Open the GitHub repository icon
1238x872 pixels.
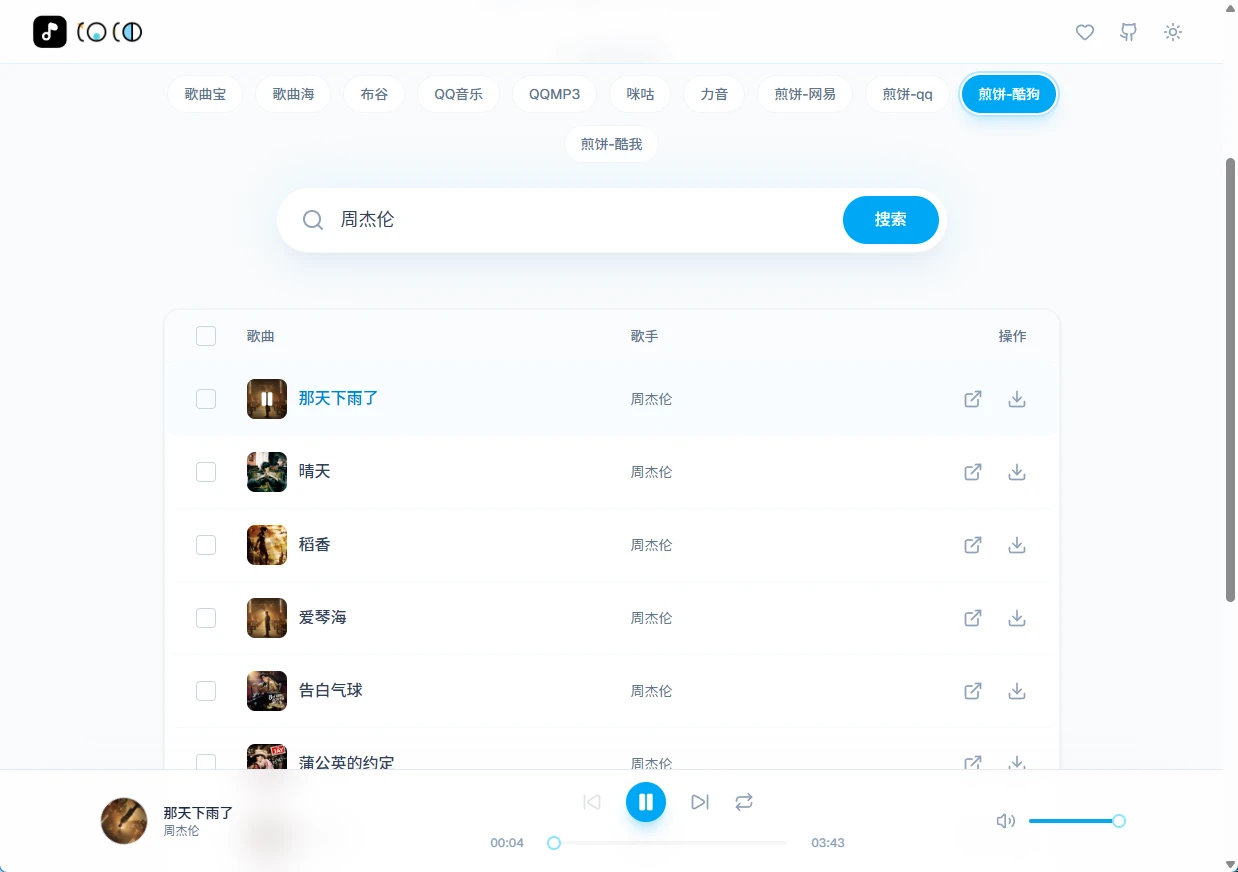1129,32
